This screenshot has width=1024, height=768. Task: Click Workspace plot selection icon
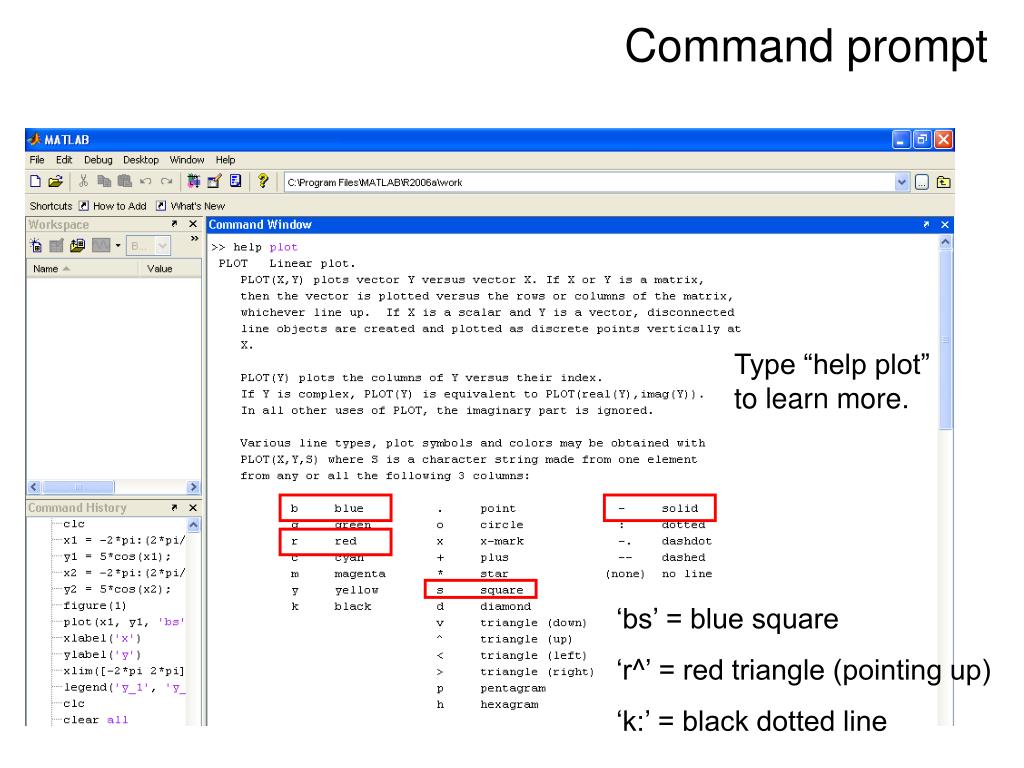[x=101, y=246]
